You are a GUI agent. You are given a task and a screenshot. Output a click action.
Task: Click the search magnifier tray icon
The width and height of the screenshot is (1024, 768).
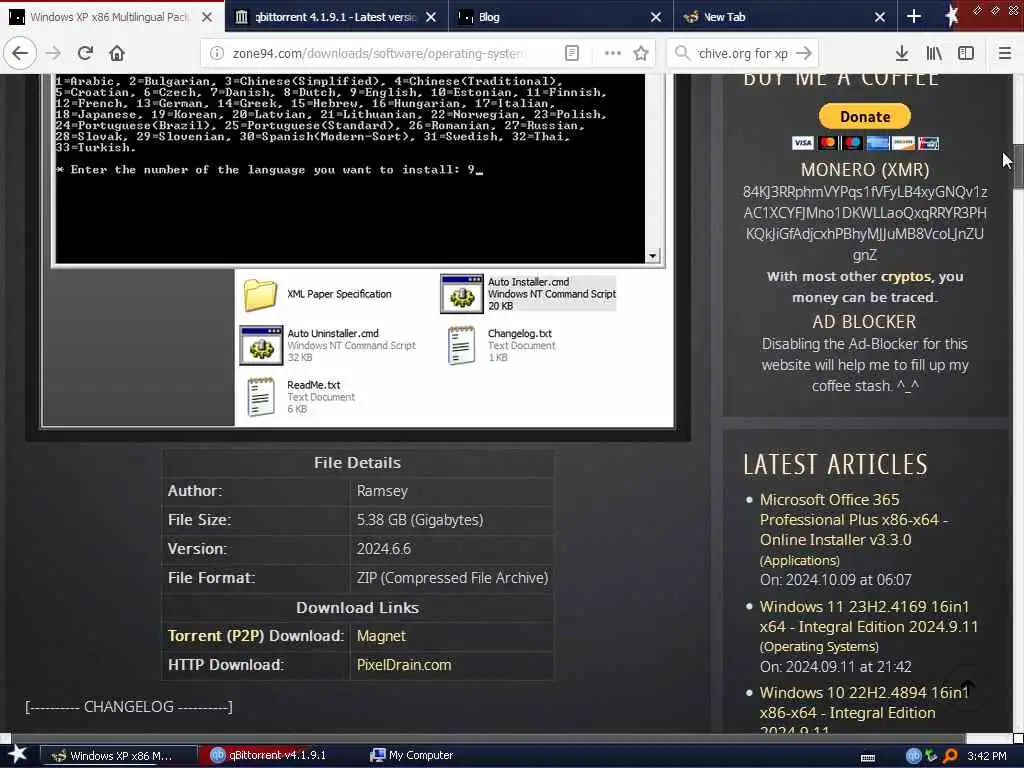950,756
